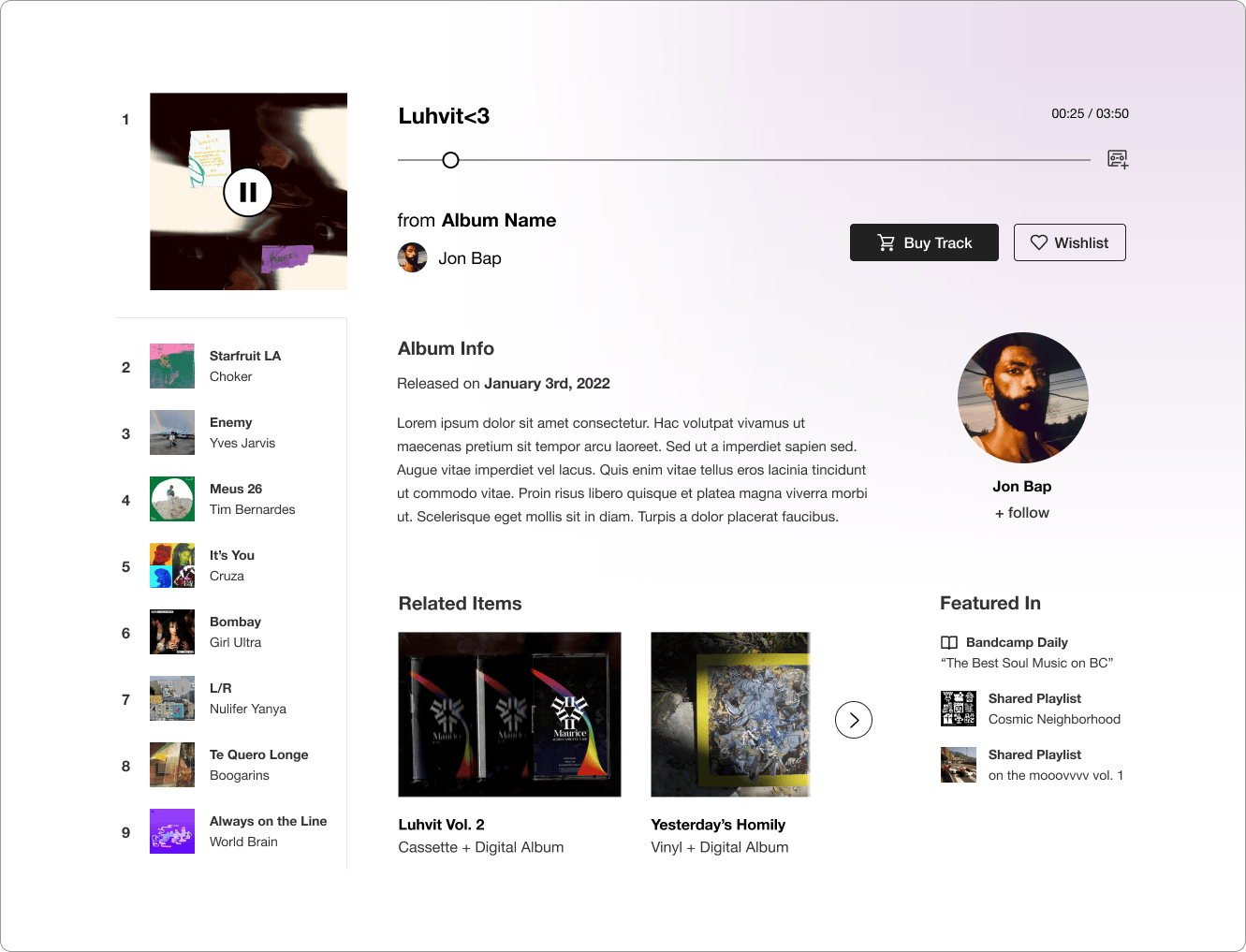Click the Bandcamp Daily book icon
Image resolution: width=1246 pixels, height=952 pixels.
point(948,642)
